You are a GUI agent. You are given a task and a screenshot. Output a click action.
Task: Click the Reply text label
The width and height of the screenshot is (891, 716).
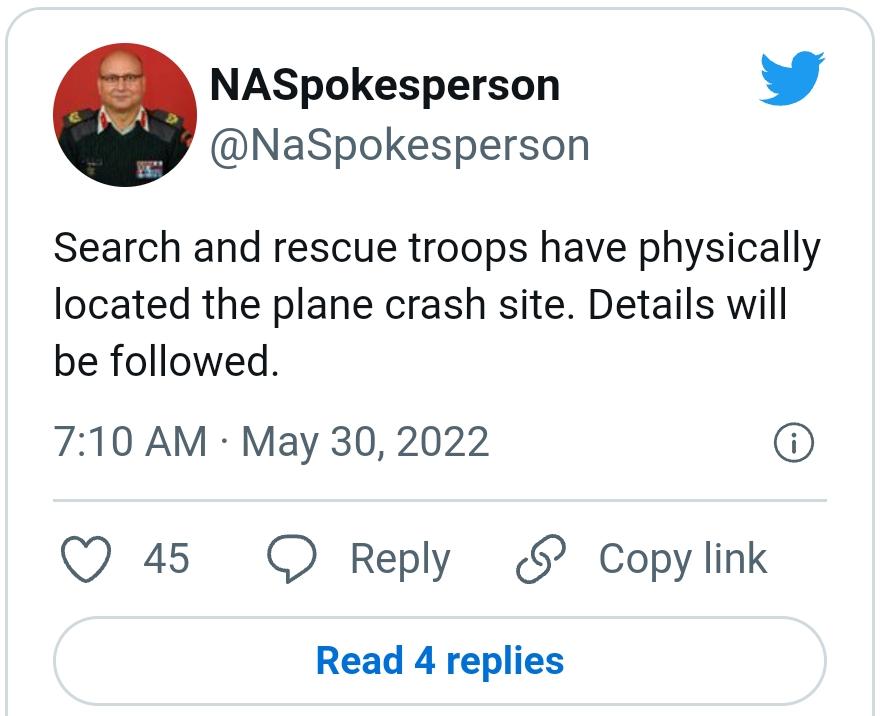point(400,558)
